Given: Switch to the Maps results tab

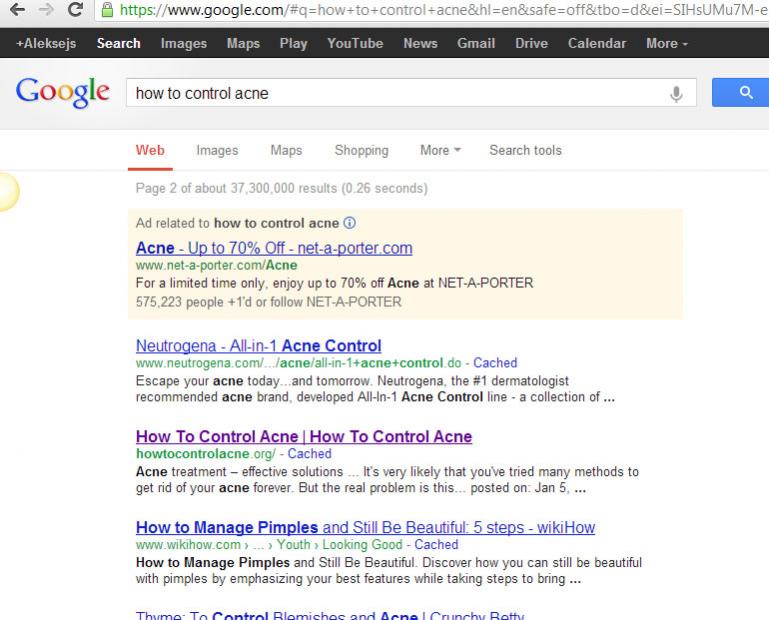Looking at the screenshot, I should [286, 151].
